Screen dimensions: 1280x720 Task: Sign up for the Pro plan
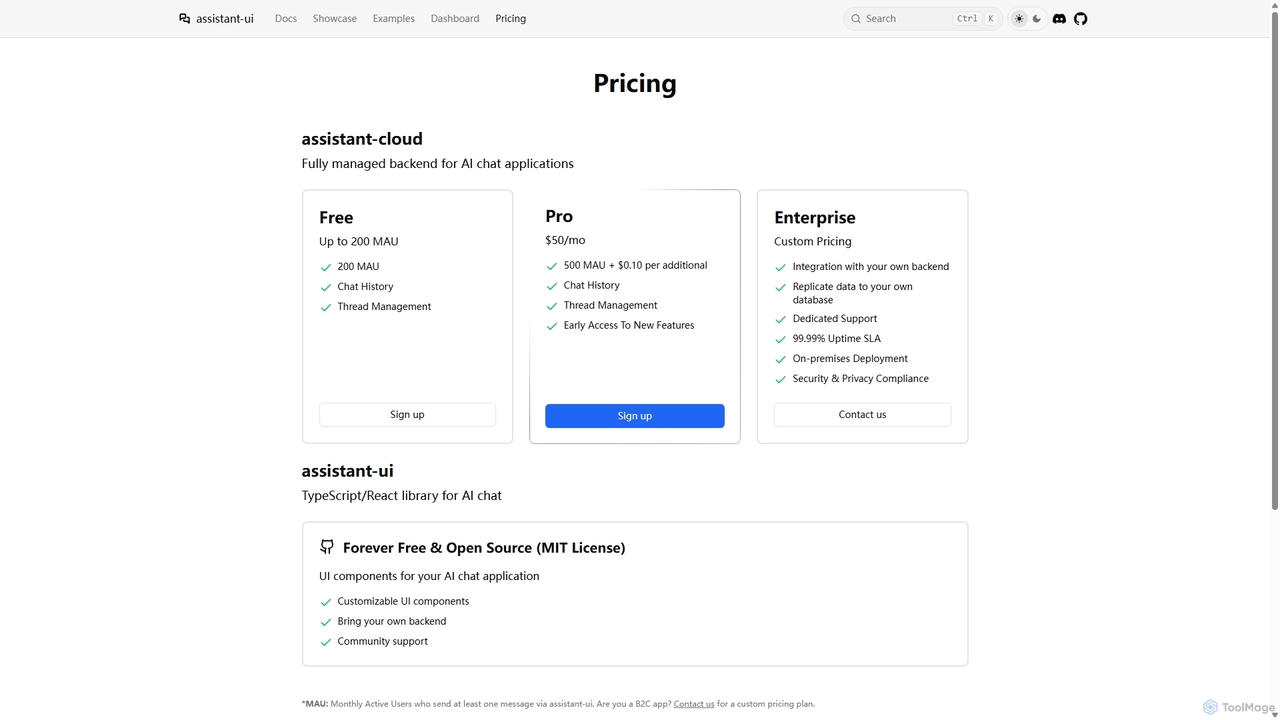coord(635,416)
